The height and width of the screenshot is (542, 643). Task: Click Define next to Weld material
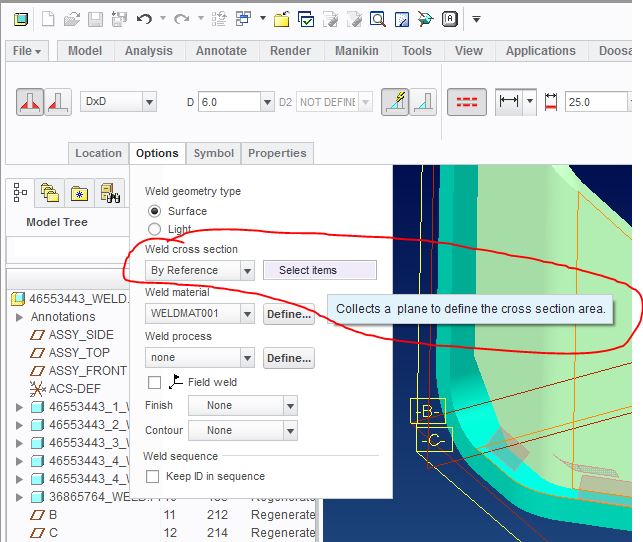(x=289, y=314)
